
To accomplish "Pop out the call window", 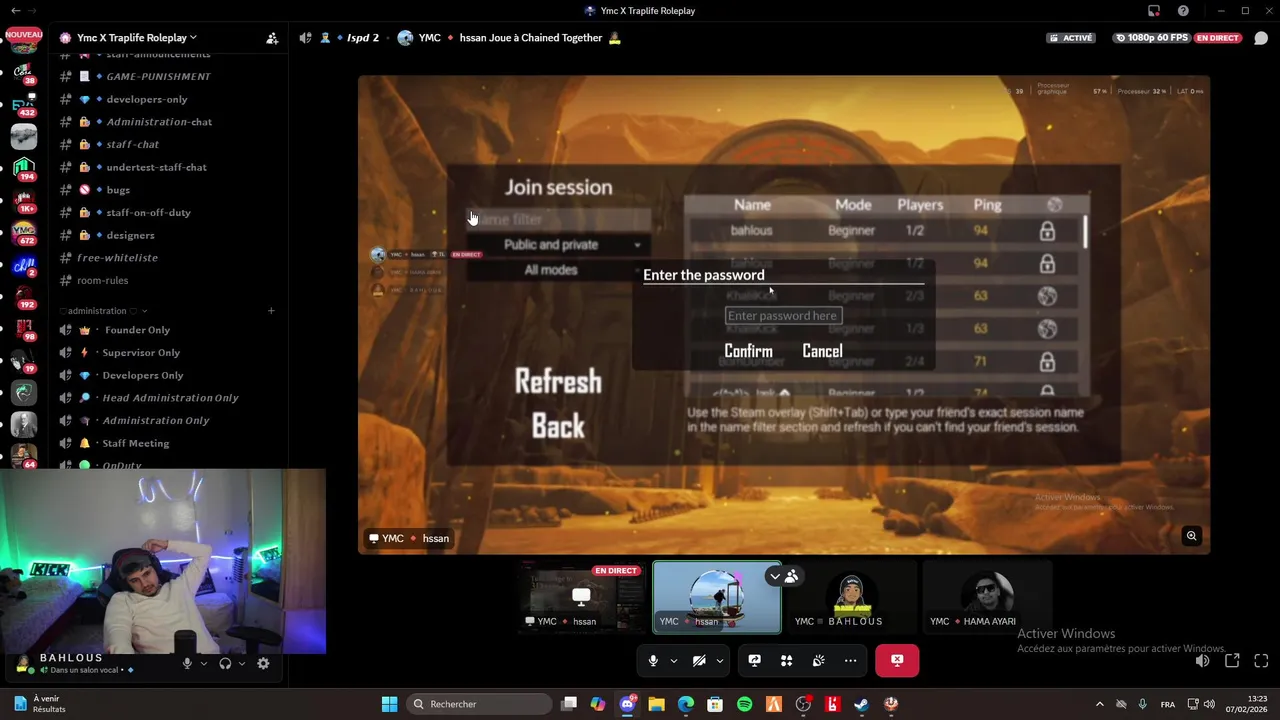I will pos(1232,661).
